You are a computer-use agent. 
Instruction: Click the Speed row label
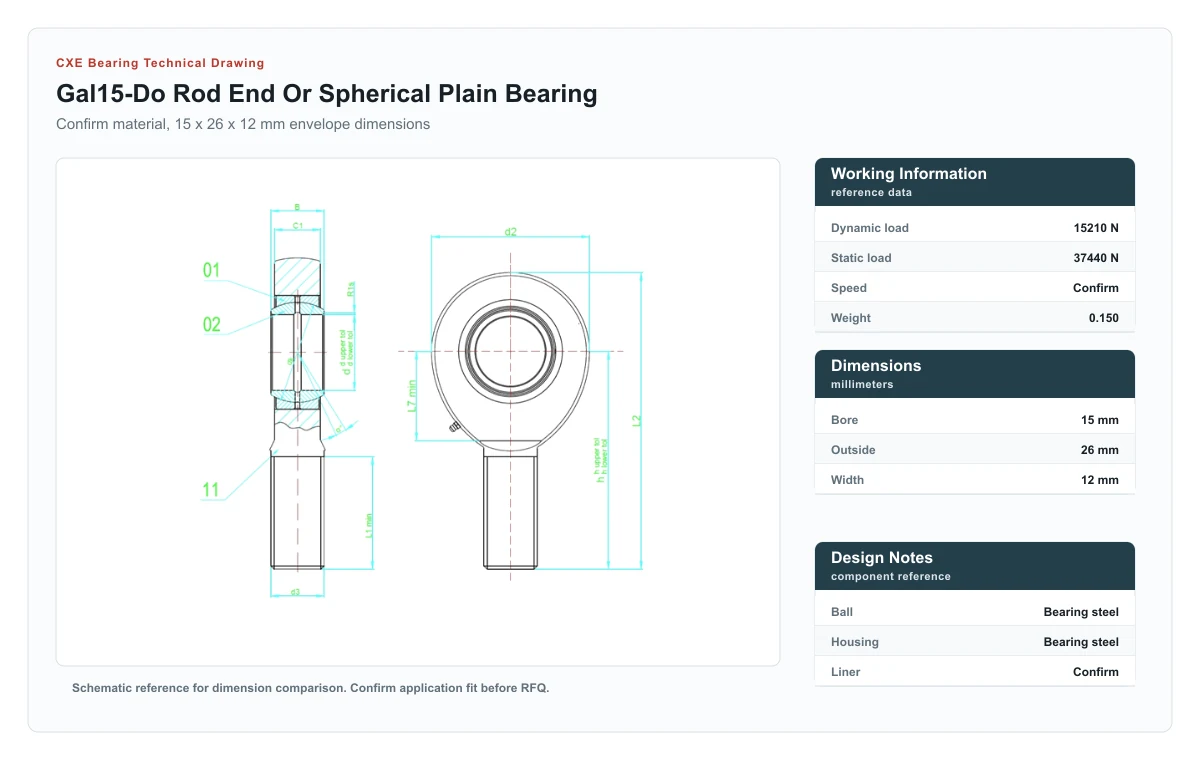click(849, 288)
